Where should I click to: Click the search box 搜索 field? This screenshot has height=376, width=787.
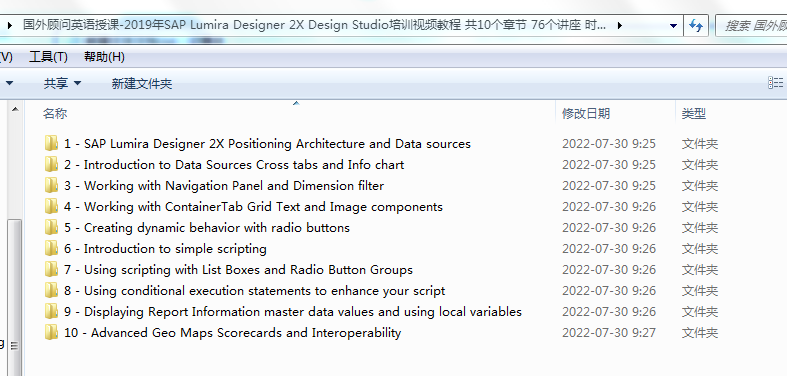click(x=751, y=26)
